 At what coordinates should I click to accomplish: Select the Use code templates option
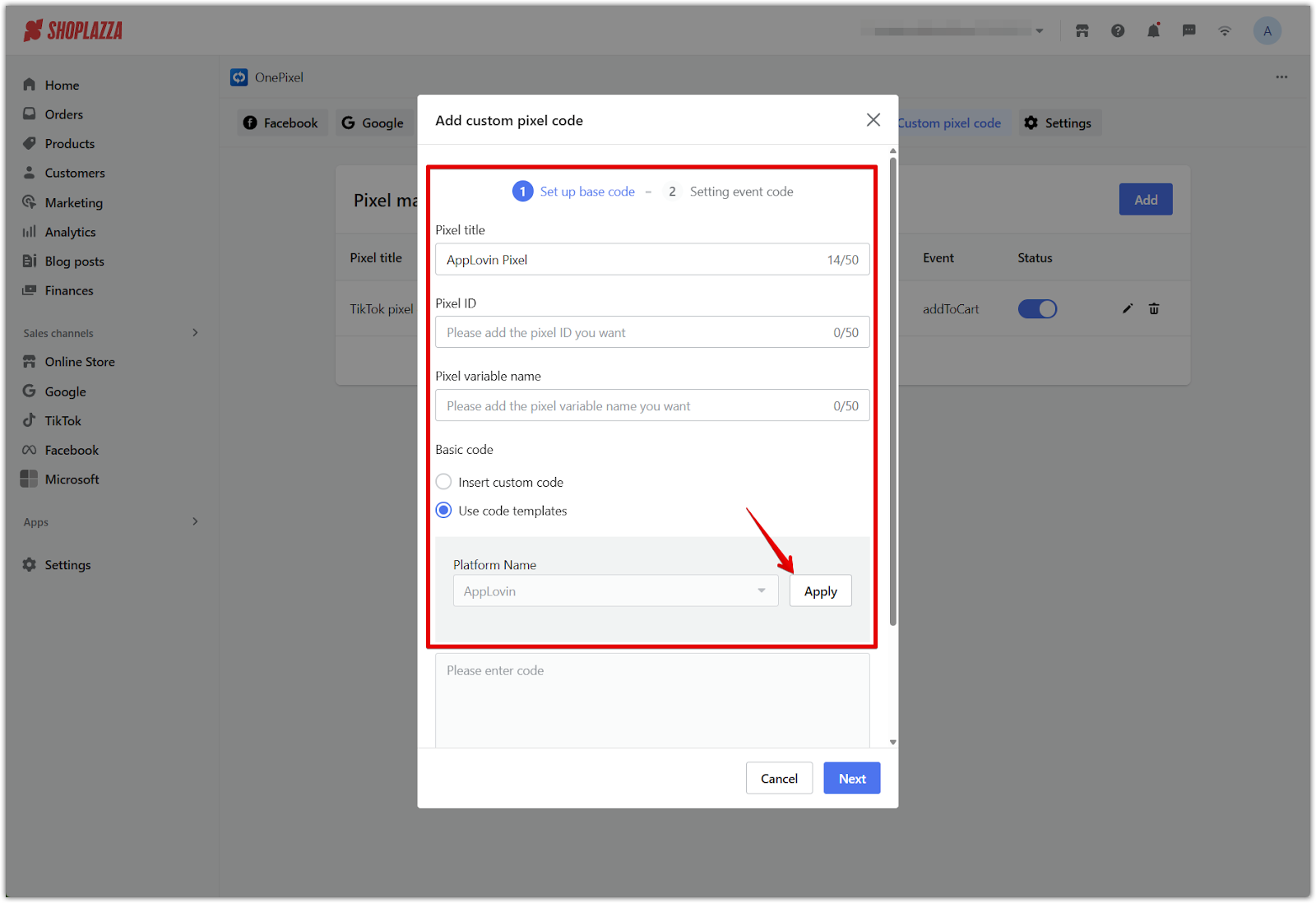(443, 511)
